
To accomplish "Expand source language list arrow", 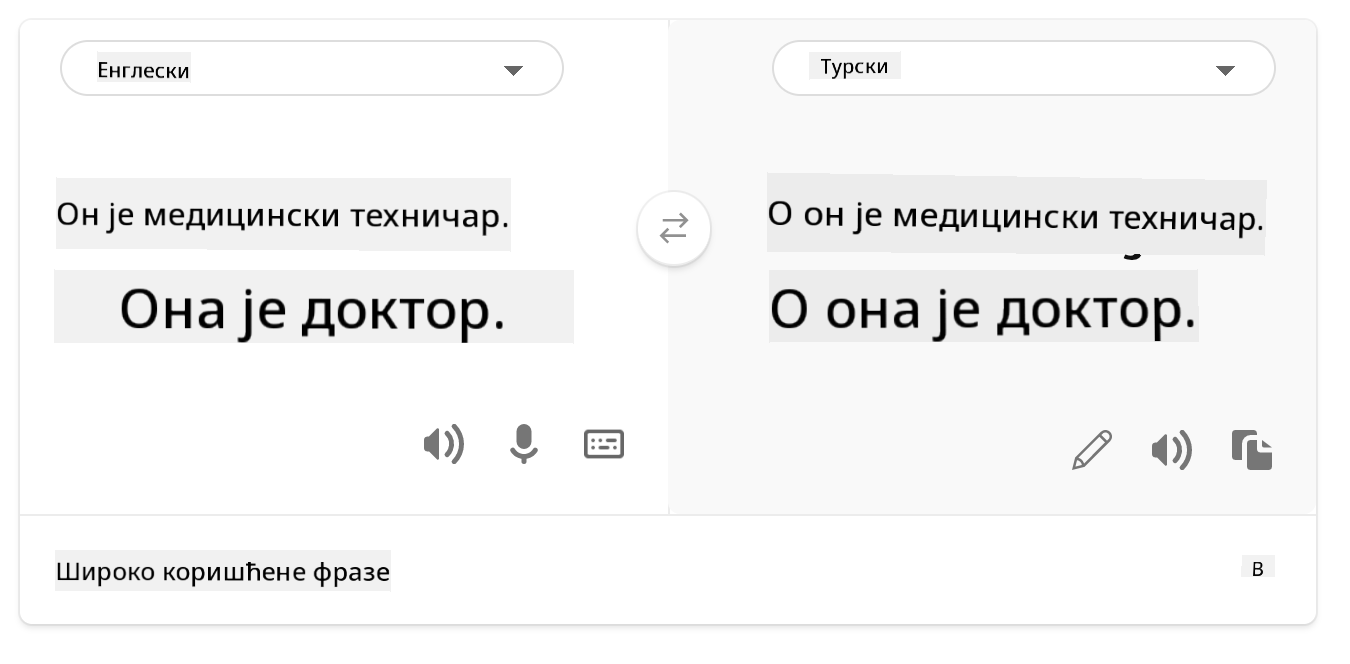I will (513, 70).
